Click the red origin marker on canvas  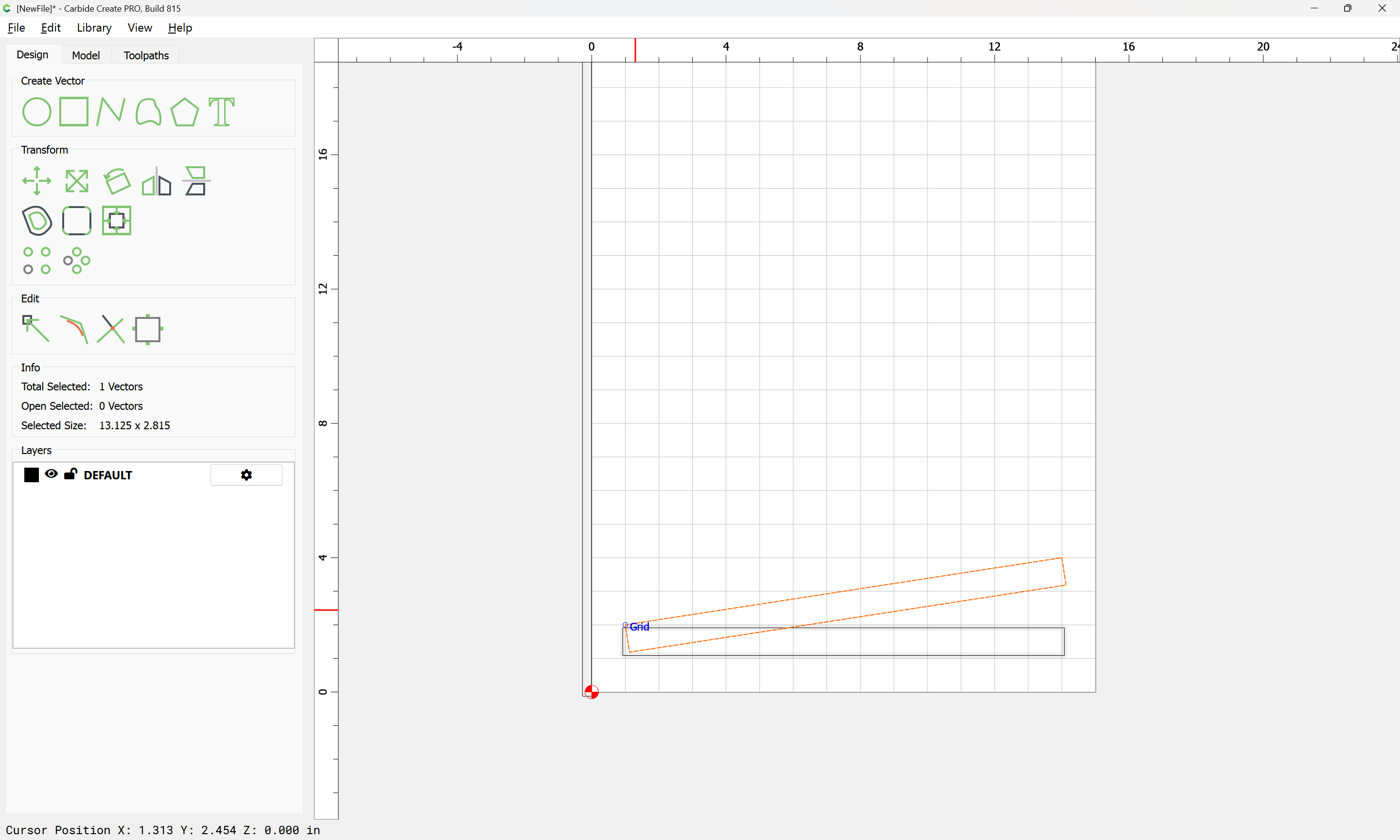(x=591, y=692)
